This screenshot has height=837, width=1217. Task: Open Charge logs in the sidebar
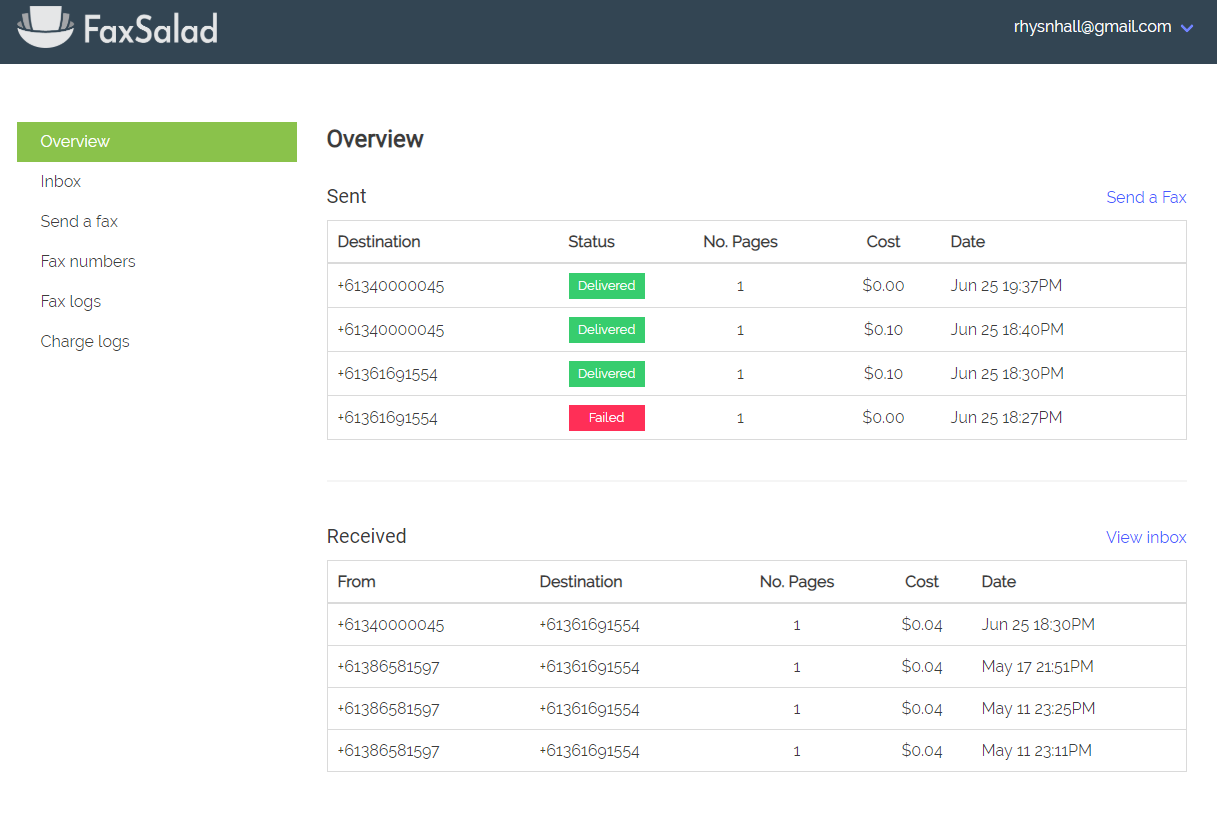tap(85, 341)
